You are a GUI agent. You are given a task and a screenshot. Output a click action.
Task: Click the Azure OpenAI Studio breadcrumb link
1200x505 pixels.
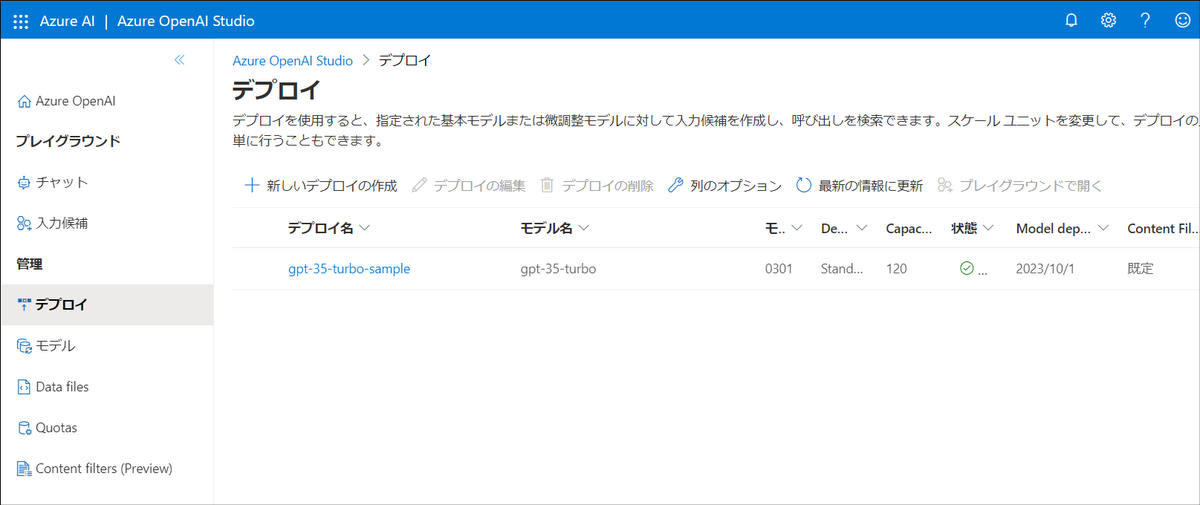pyautogui.click(x=292, y=61)
